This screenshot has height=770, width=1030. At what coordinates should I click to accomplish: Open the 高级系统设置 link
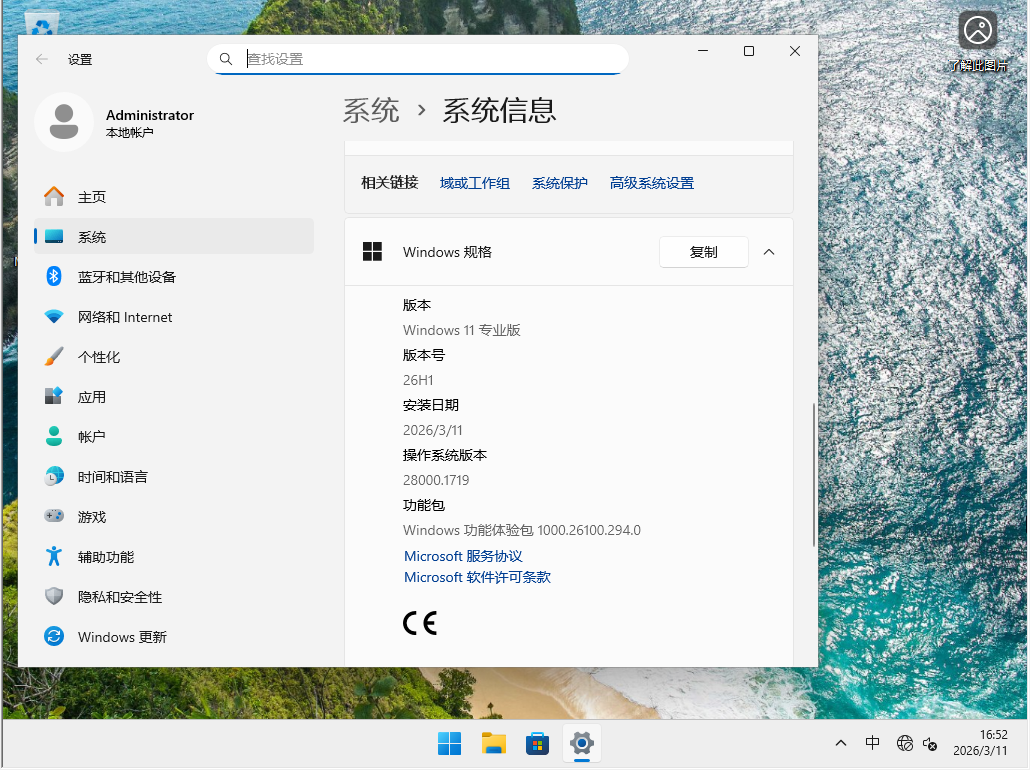pyautogui.click(x=651, y=183)
